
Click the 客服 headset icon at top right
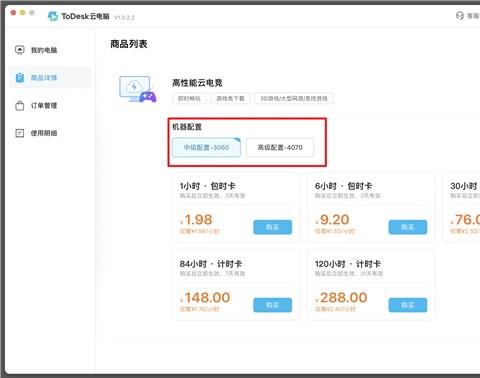click(460, 16)
